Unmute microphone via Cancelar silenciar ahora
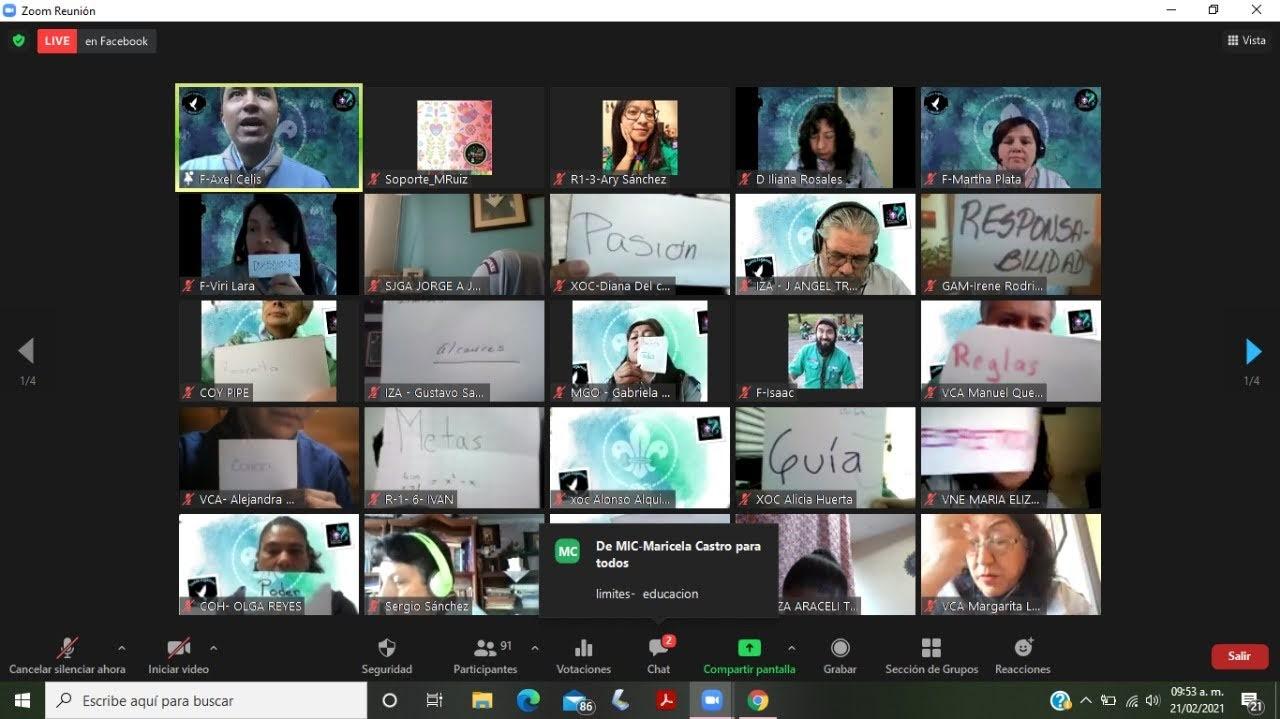 (67, 648)
